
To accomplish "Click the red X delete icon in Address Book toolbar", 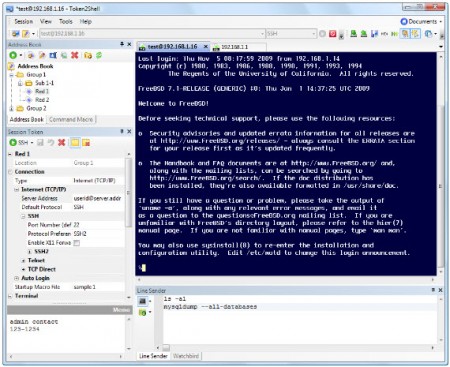I will click(x=75, y=55).
